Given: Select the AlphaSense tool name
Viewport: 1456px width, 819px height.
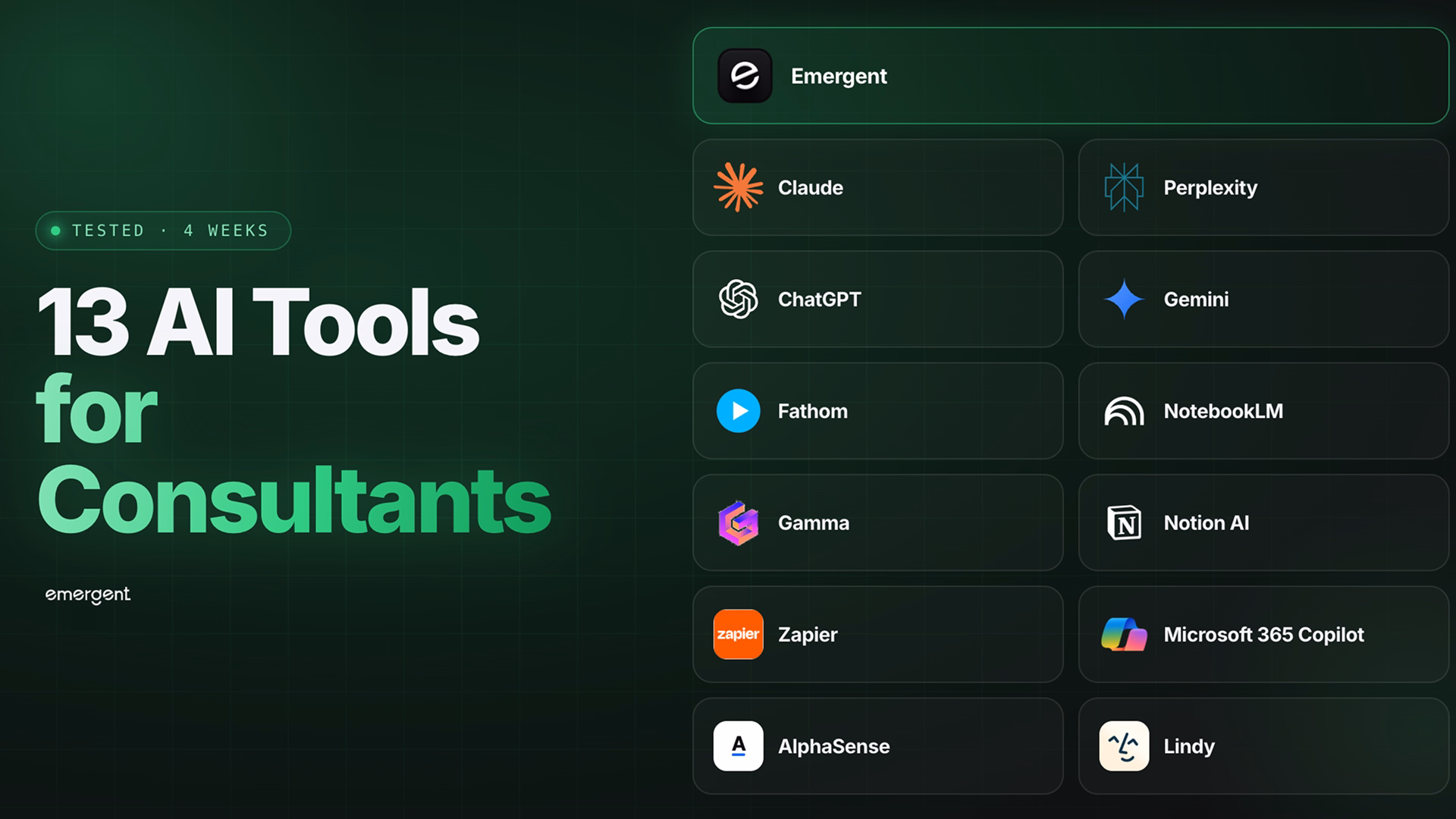Looking at the screenshot, I should click(833, 746).
